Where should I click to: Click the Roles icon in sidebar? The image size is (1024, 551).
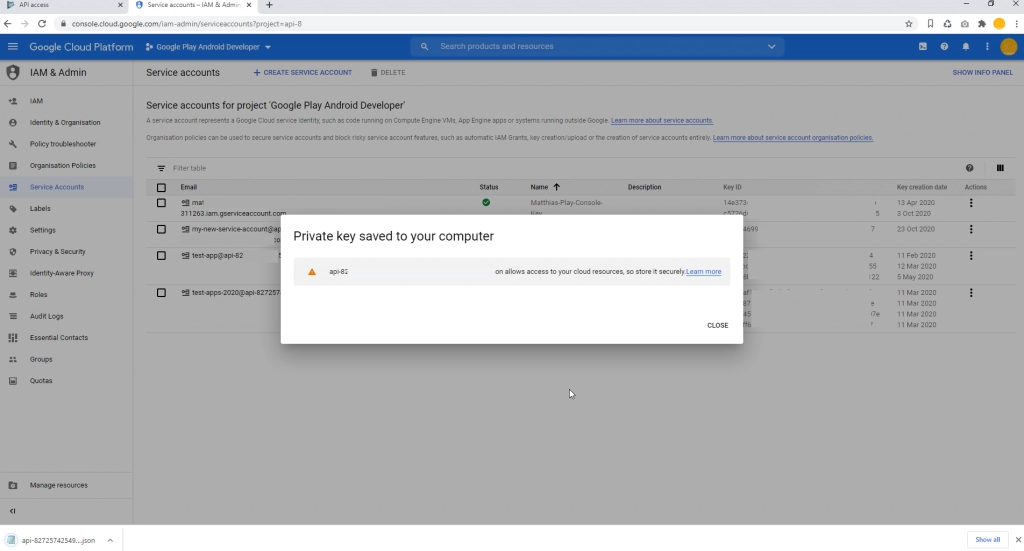[12, 295]
